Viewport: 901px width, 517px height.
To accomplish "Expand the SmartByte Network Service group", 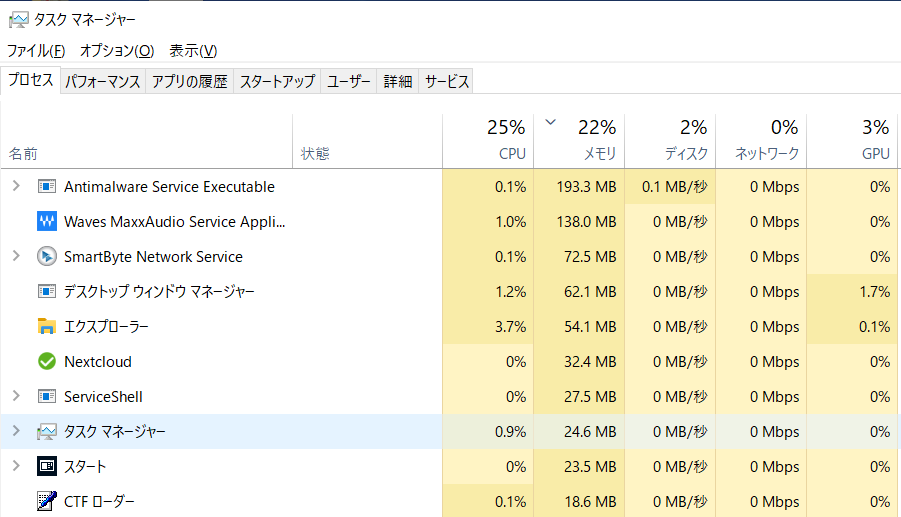I will tap(16, 256).
